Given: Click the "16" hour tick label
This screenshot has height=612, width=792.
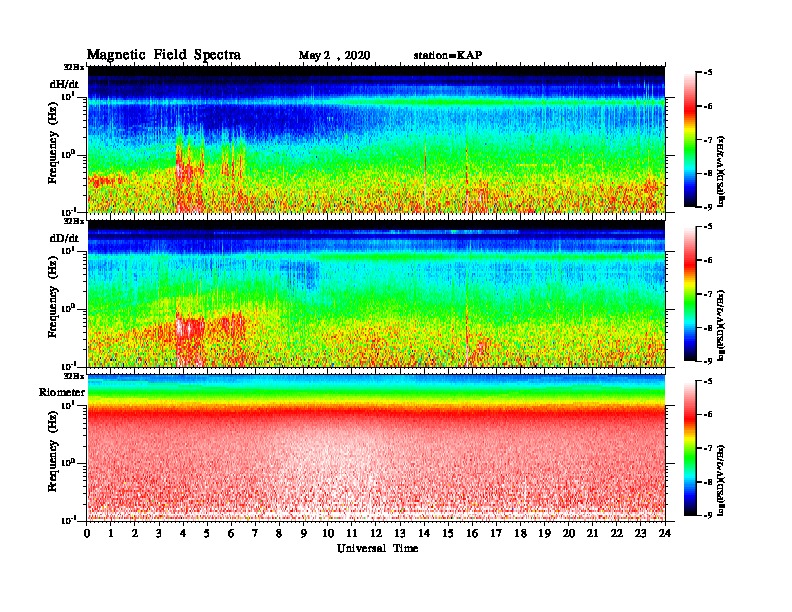Looking at the screenshot, I should pos(472,534).
